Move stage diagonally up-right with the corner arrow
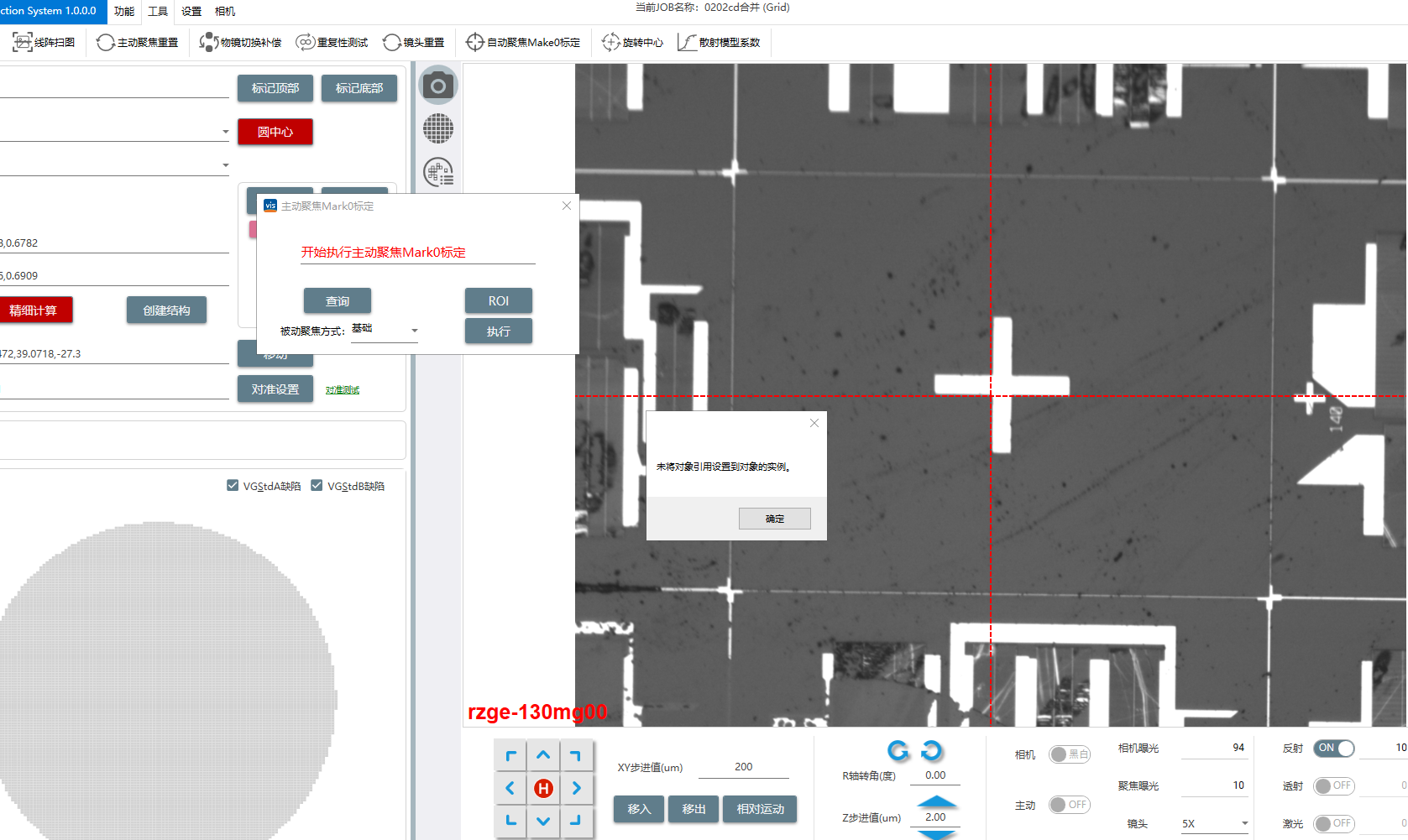Image resolution: width=1408 pixels, height=840 pixels. (576, 756)
